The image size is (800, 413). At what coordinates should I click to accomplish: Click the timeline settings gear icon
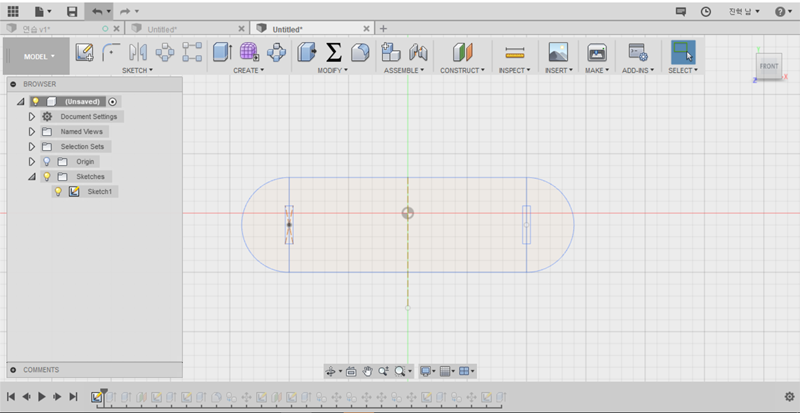(x=789, y=397)
